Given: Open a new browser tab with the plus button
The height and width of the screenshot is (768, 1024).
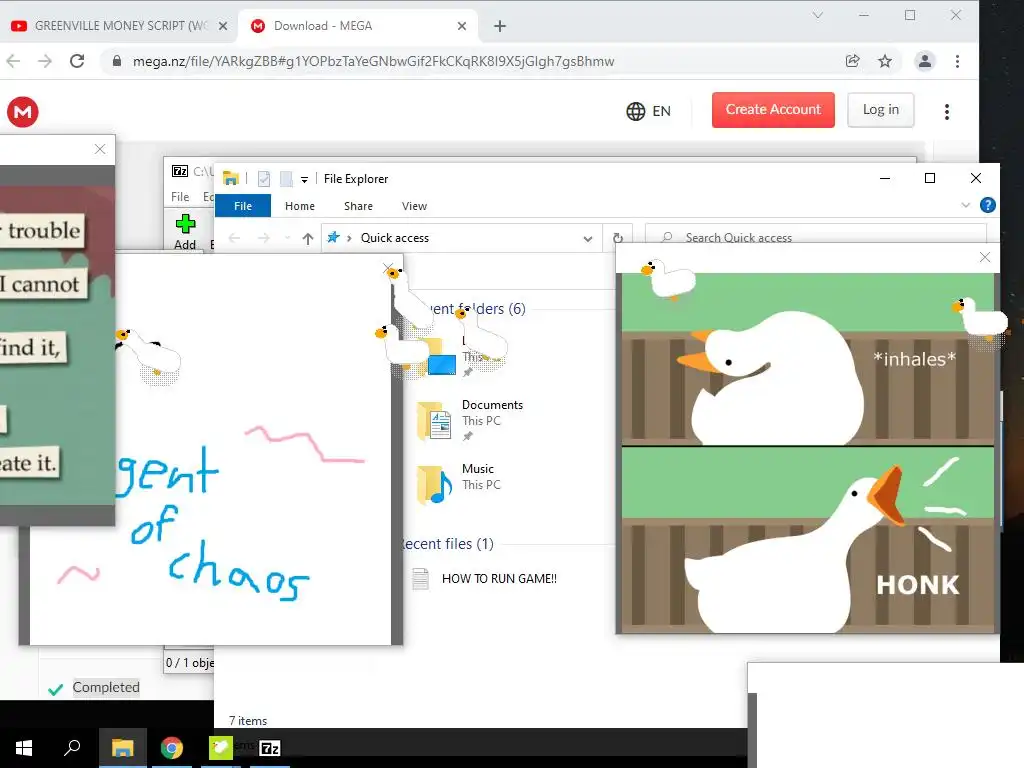Looking at the screenshot, I should [x=500, y=26].
